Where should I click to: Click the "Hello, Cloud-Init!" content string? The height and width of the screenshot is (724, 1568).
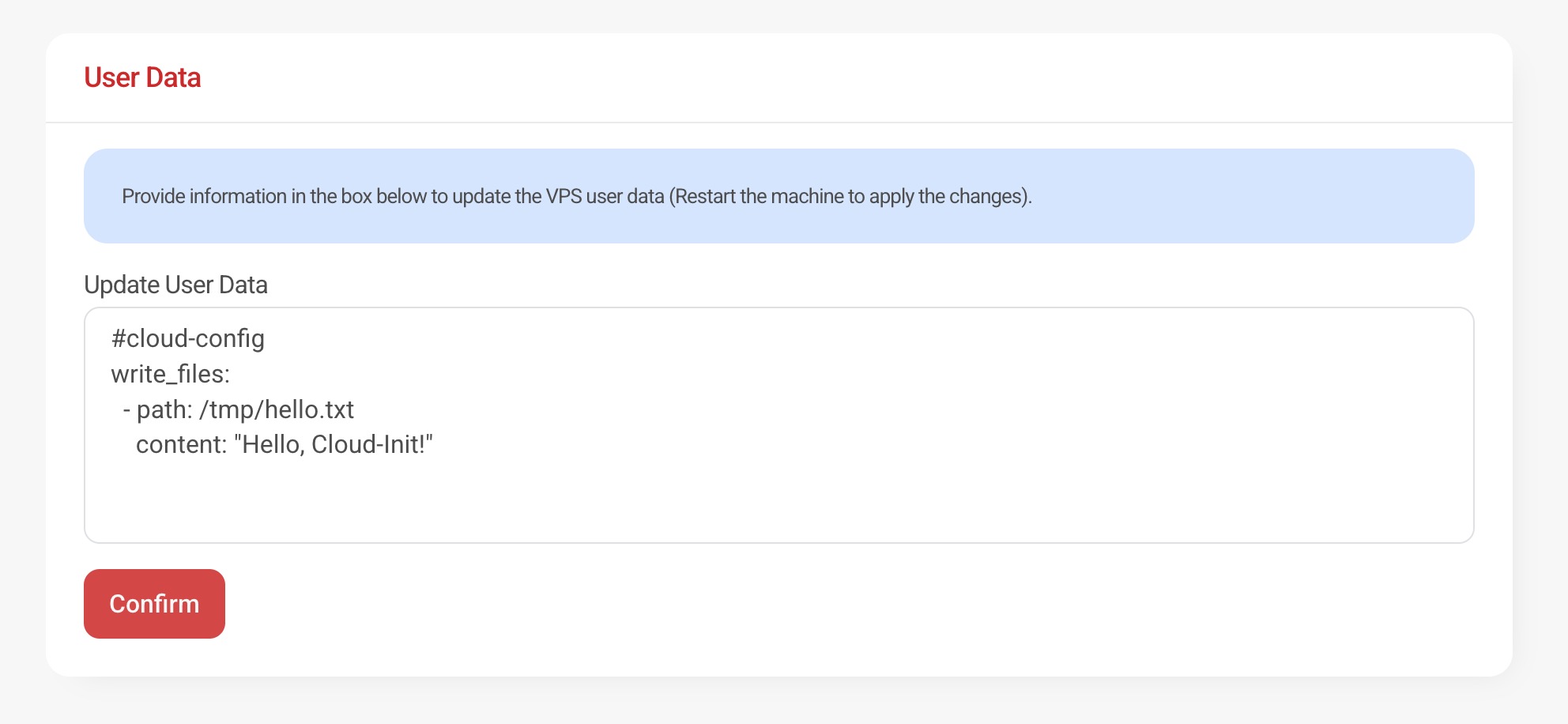pos(334,445)
